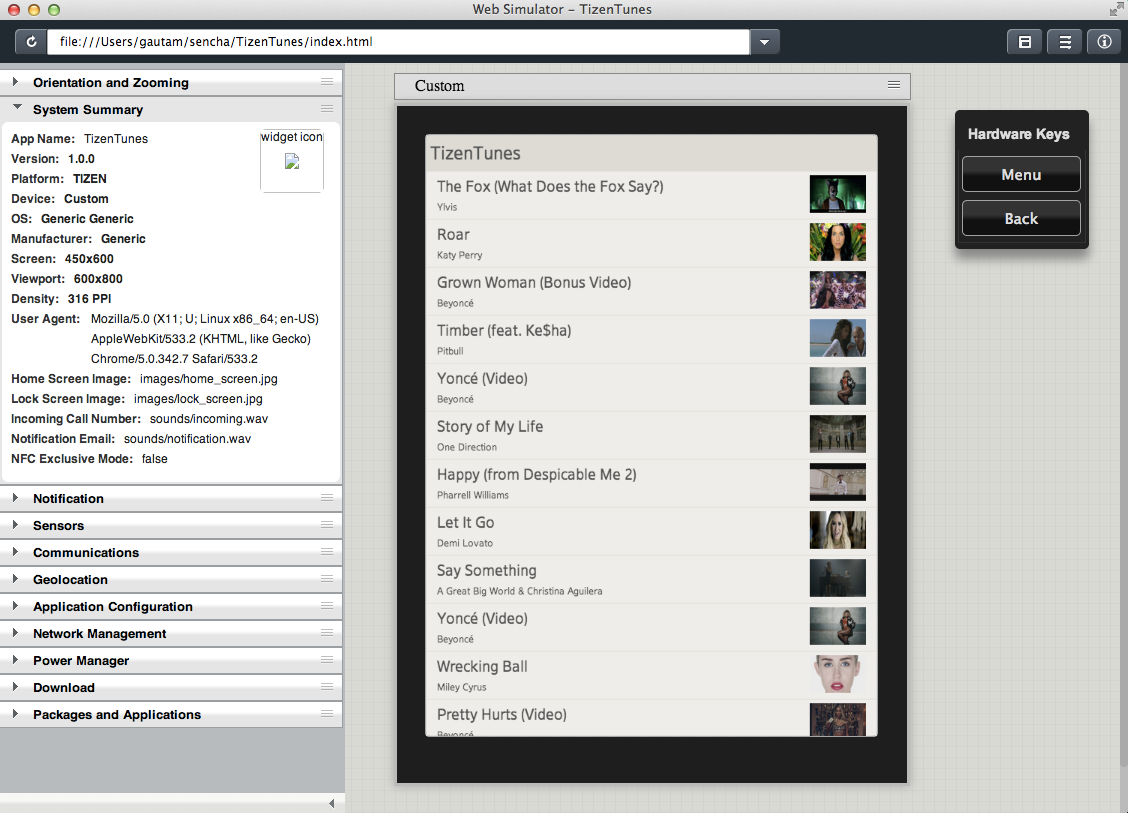Image resolution: width=1128 pixels, height=813 pixels.
Task: Select Pretty Hurts (Video) row
Action: click(651, 718)
